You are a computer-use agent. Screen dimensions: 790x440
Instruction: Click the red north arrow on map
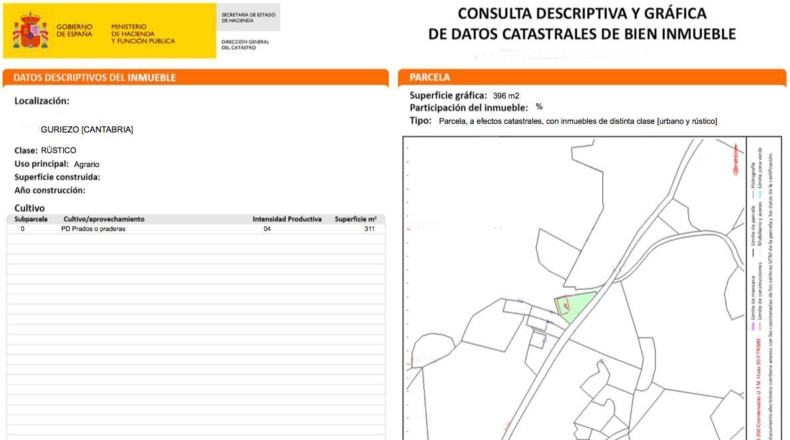click(736, 160)
